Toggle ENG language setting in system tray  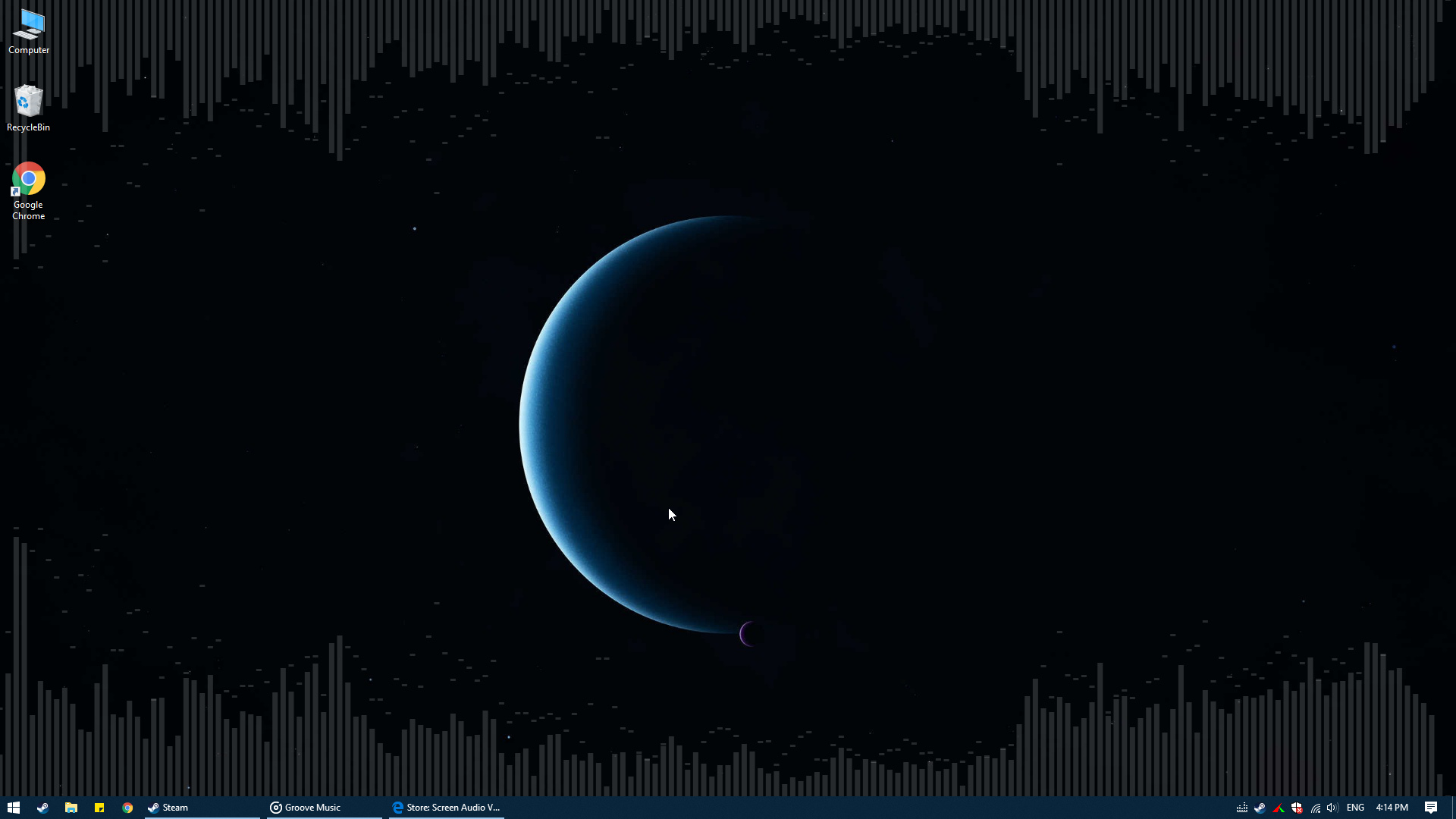tap(1355, 807)
